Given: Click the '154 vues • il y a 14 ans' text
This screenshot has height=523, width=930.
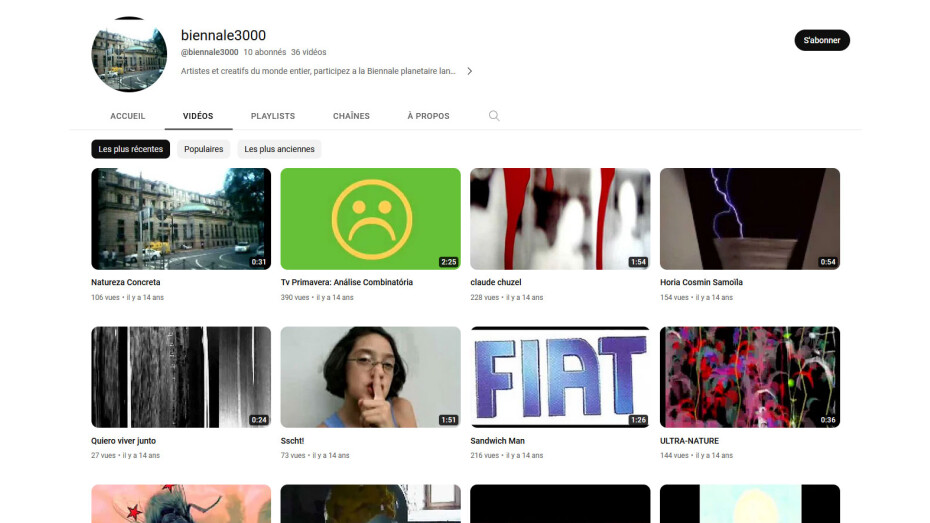Looking at the screenshot, I should pyautogui.click(x=696, y=298).
